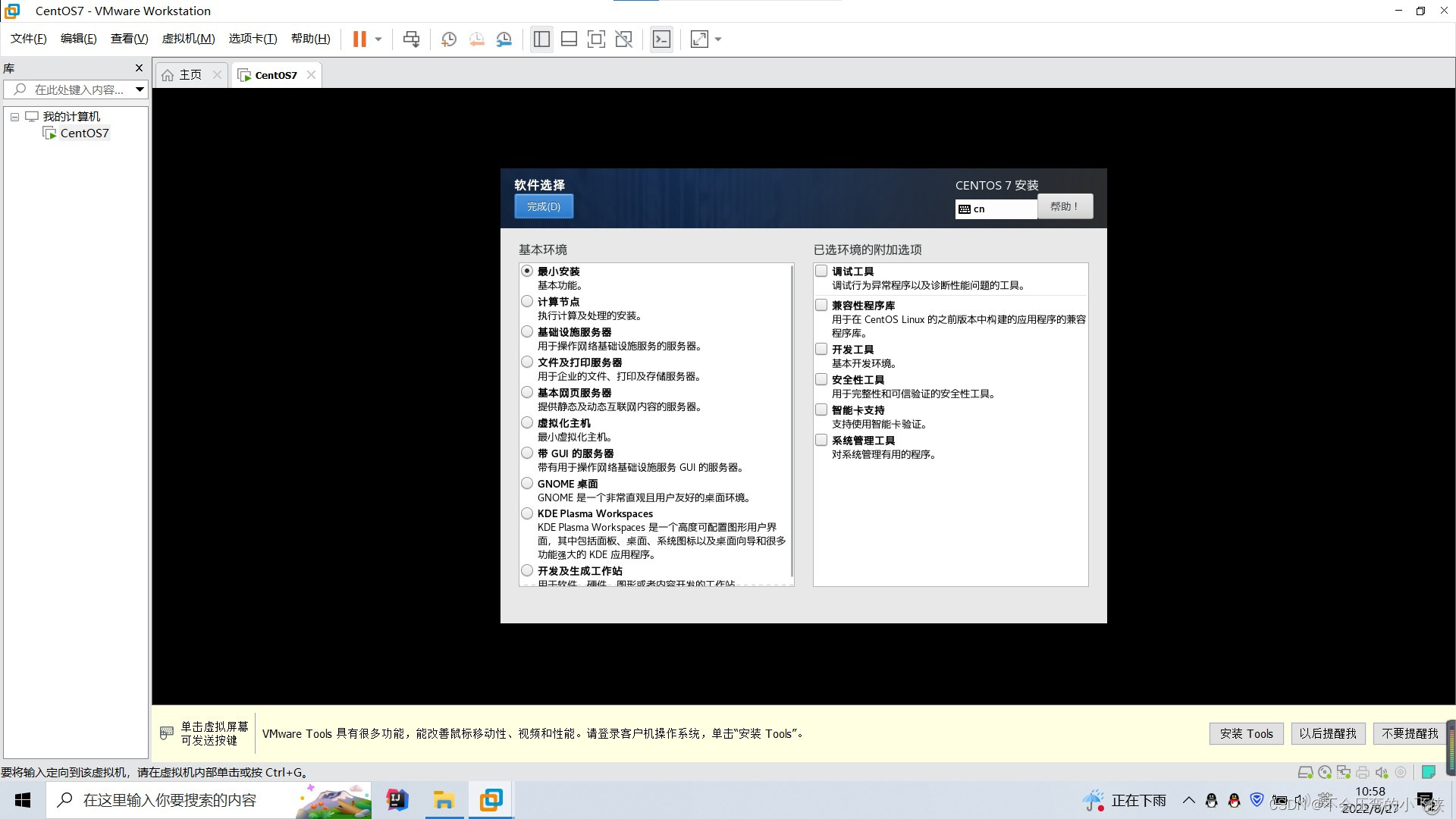
Task: Select CentOS7 in the library tree
Action: click(x=84, y=133)
